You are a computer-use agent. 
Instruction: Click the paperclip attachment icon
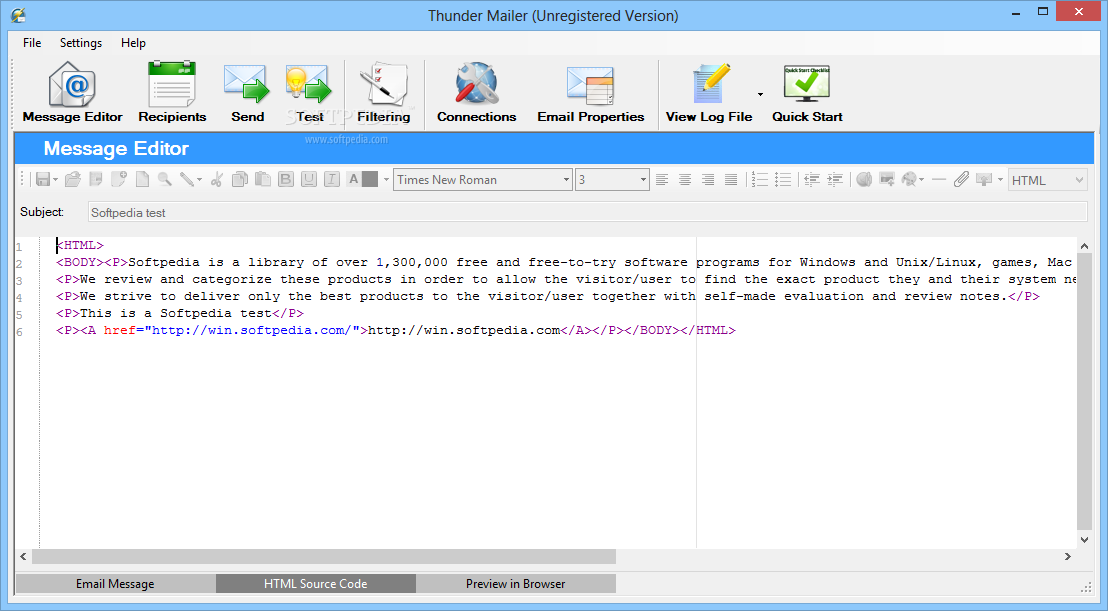point(961,179)
